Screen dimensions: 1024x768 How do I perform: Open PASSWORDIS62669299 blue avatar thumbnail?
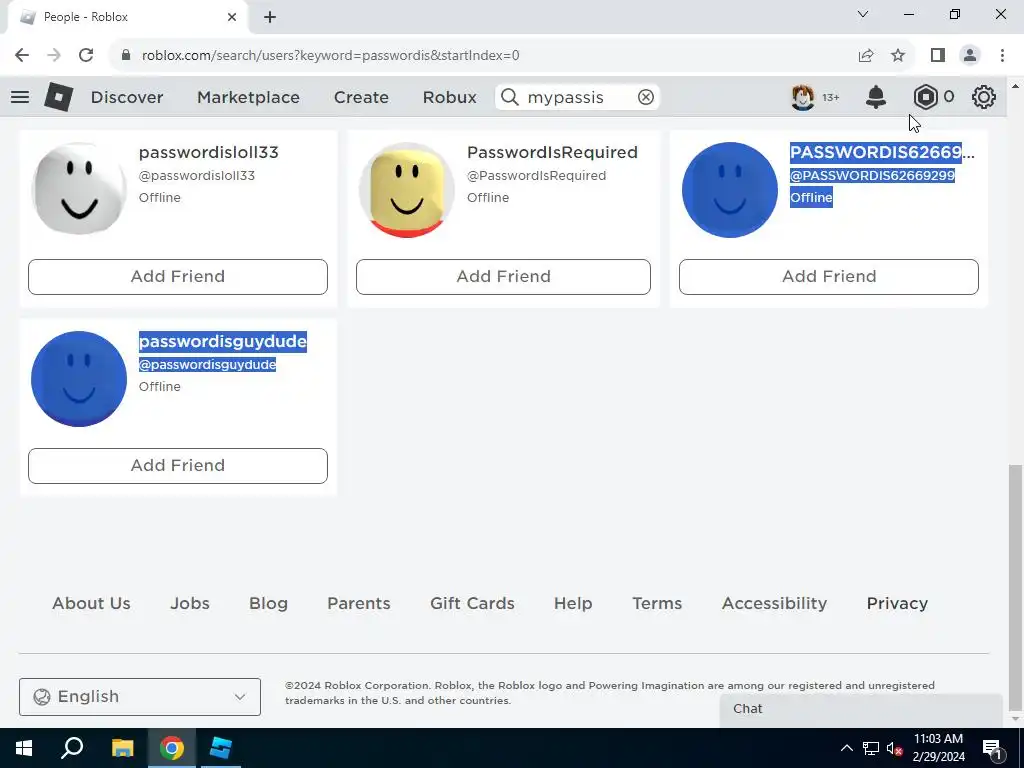coord(729,189)
